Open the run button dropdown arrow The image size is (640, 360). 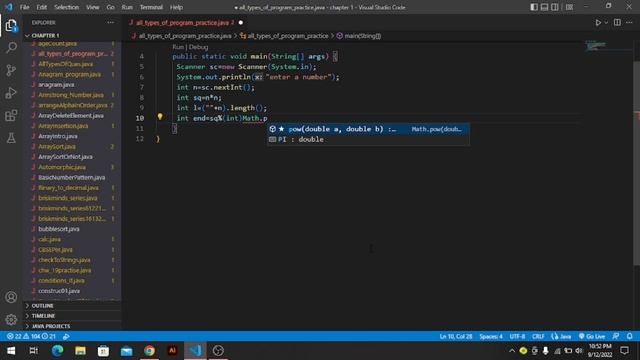point(606,23)
